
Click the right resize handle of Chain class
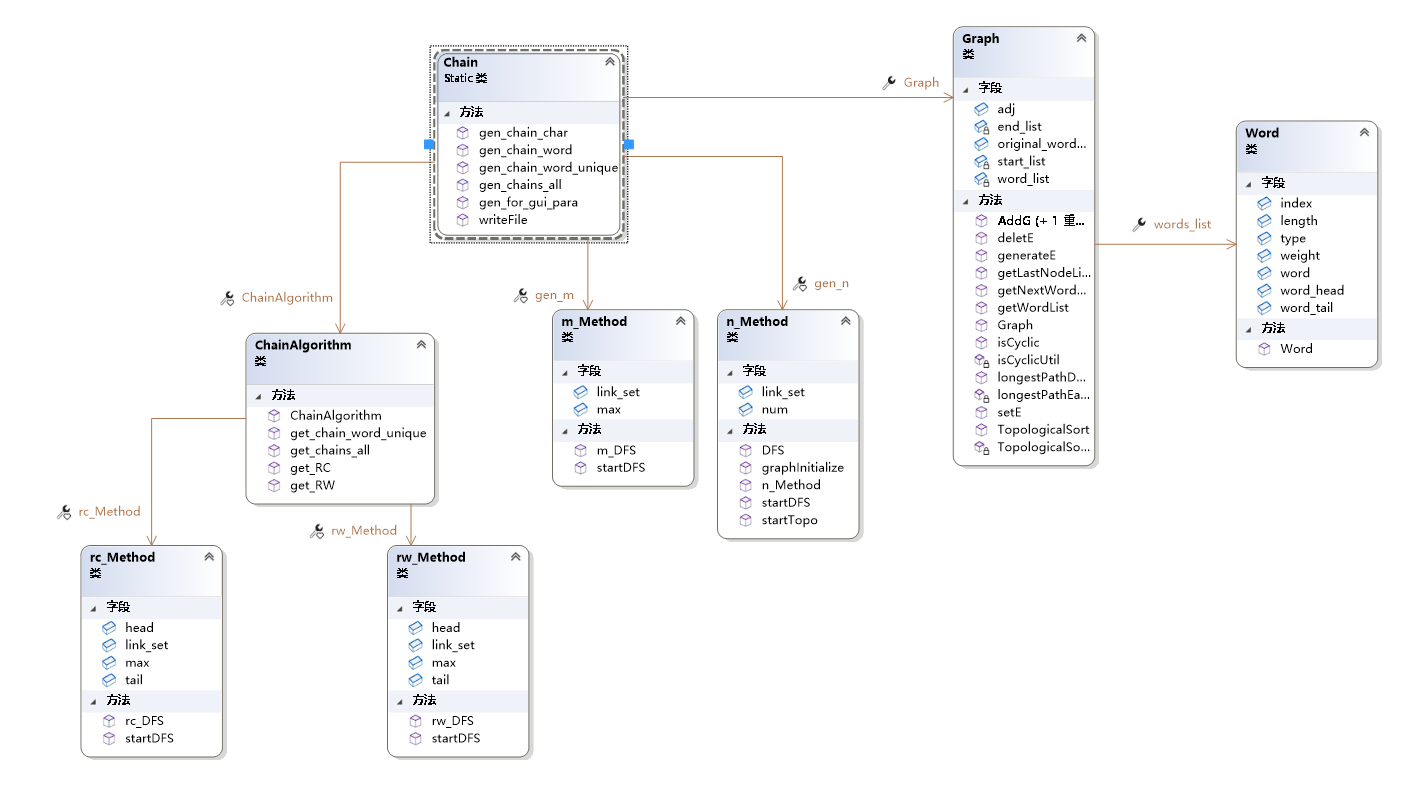pyautogui.click(x=629, y=145)
